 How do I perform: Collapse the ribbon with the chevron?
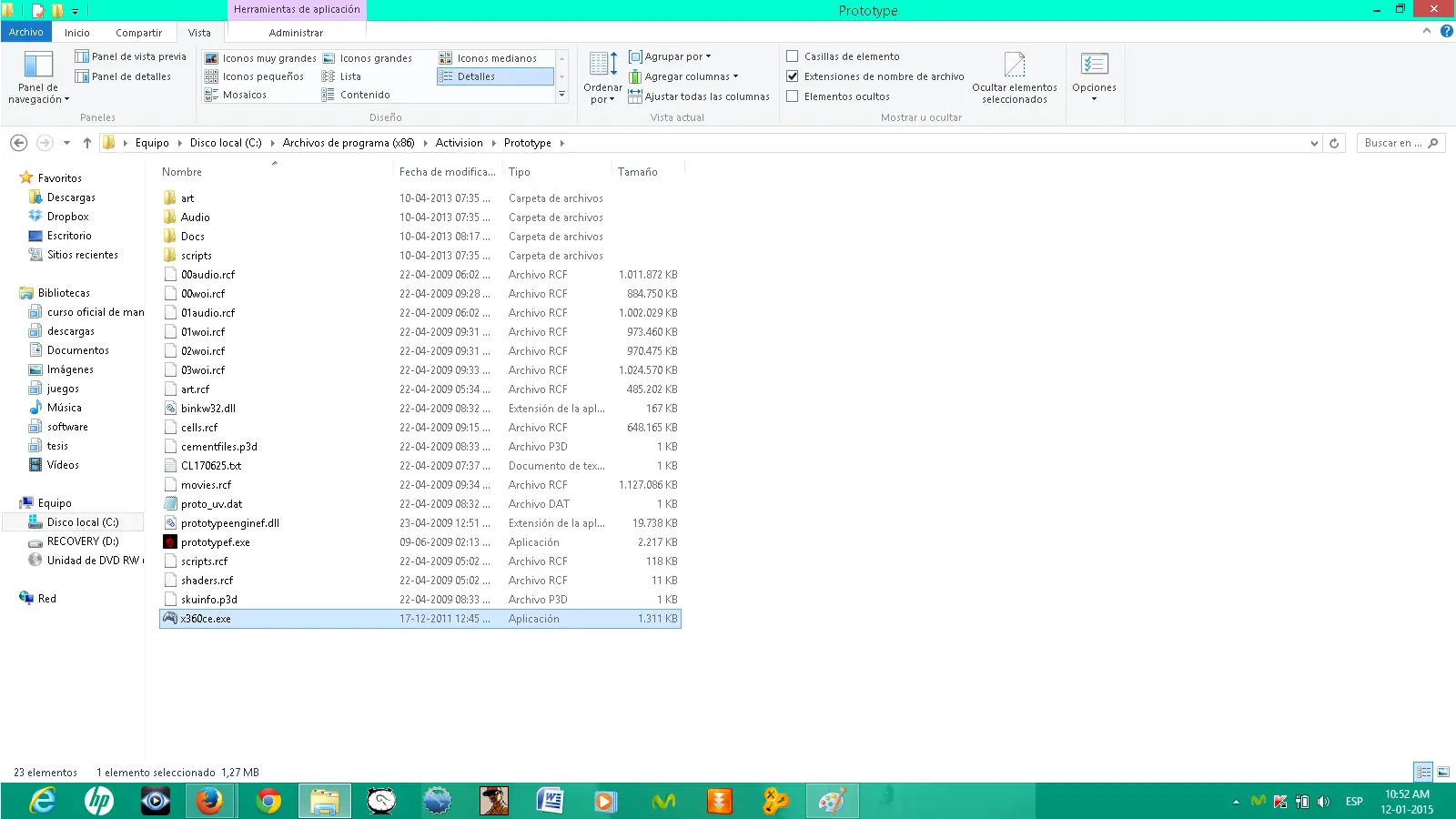coord(1426,31)
